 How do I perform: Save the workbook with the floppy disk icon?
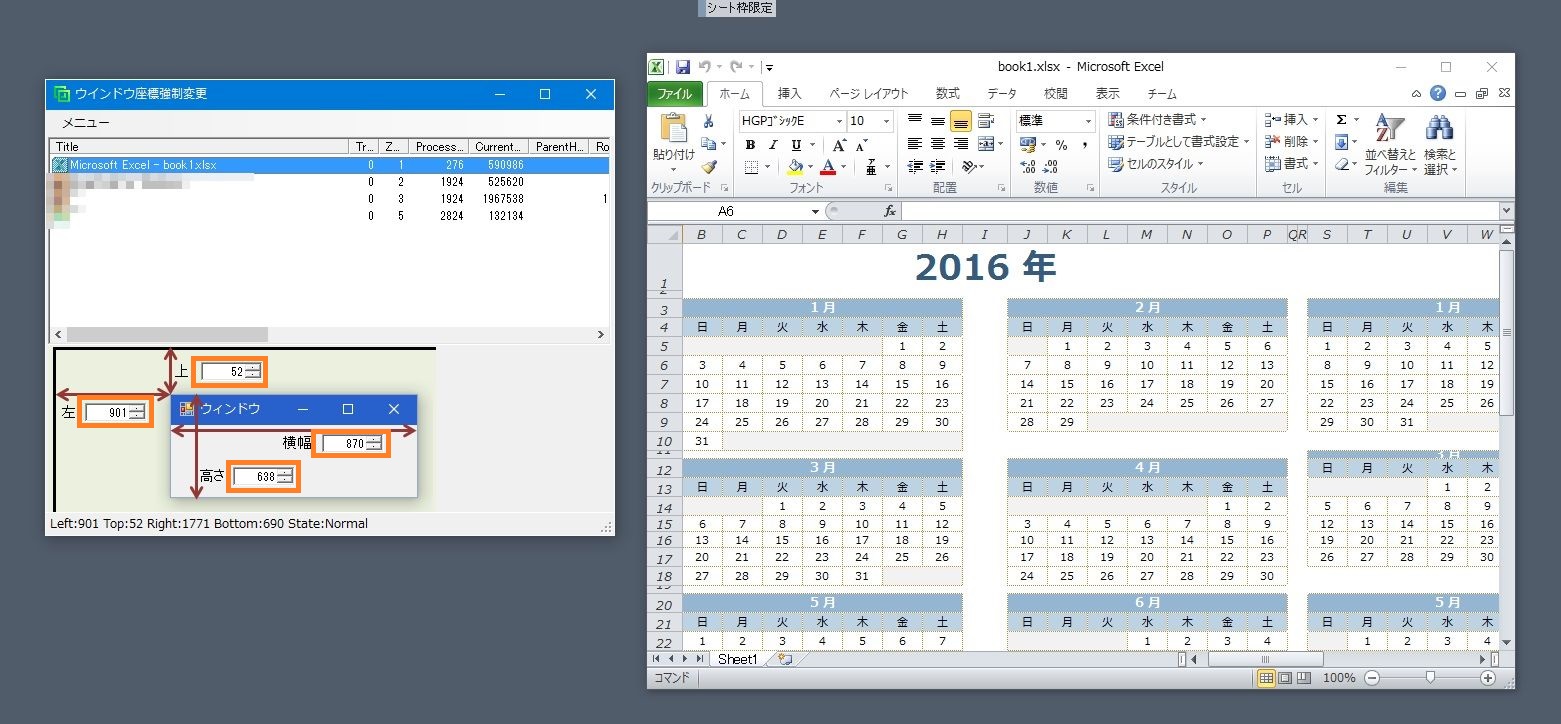point(683,67)
